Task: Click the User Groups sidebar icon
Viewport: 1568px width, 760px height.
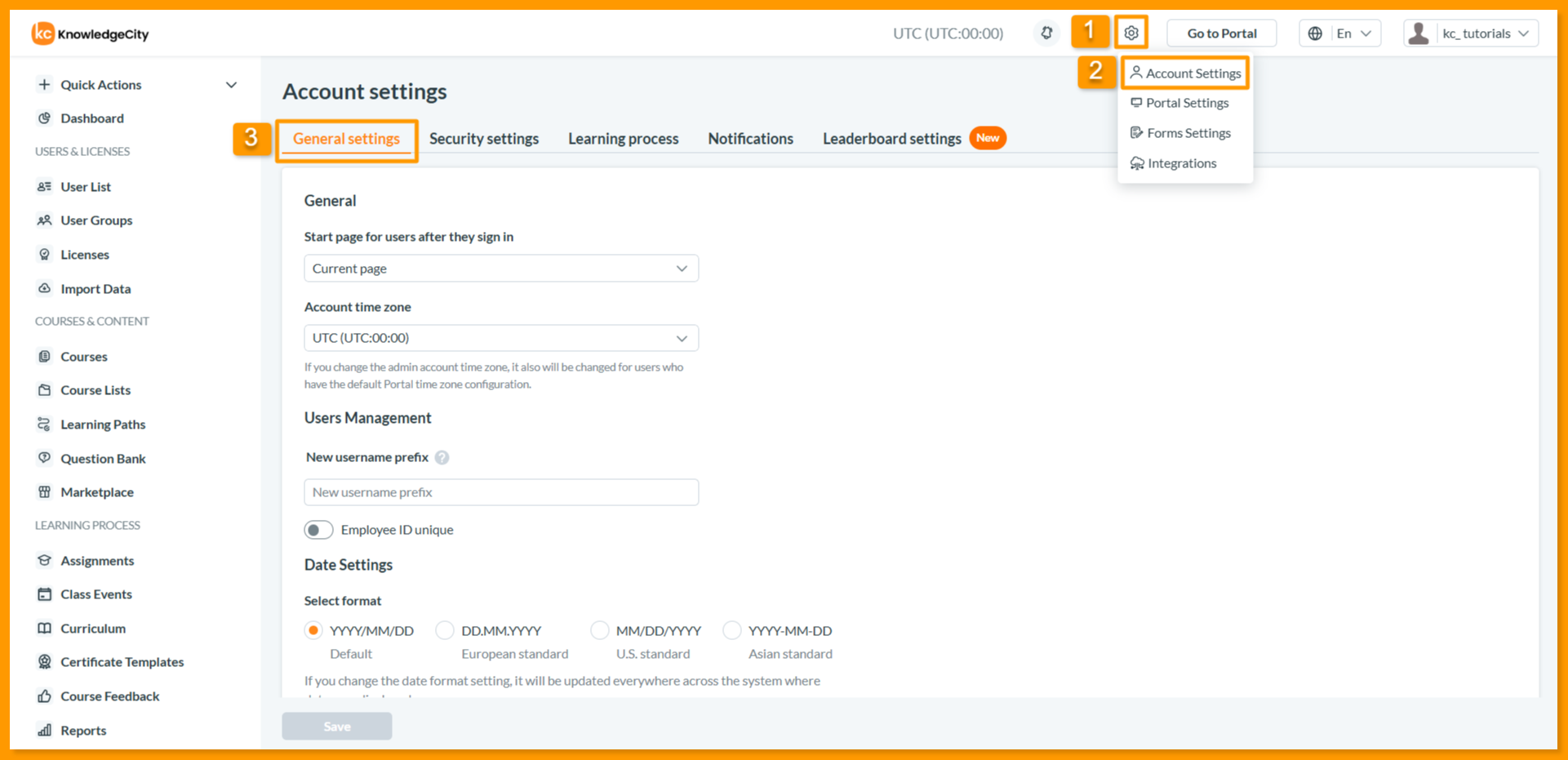Action: (x=45, y=220)
